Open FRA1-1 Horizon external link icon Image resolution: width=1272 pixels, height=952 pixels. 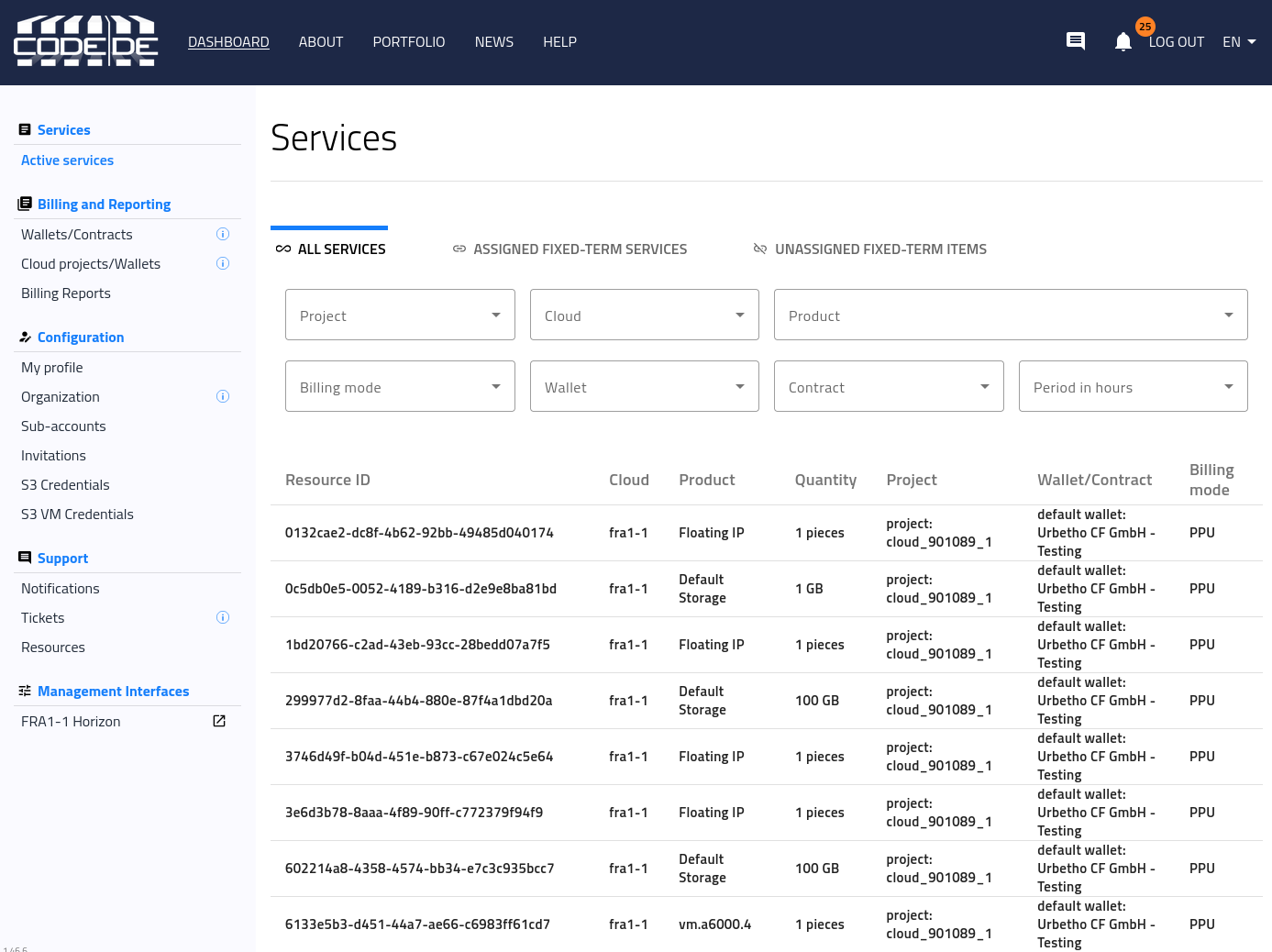pos(219,722)
